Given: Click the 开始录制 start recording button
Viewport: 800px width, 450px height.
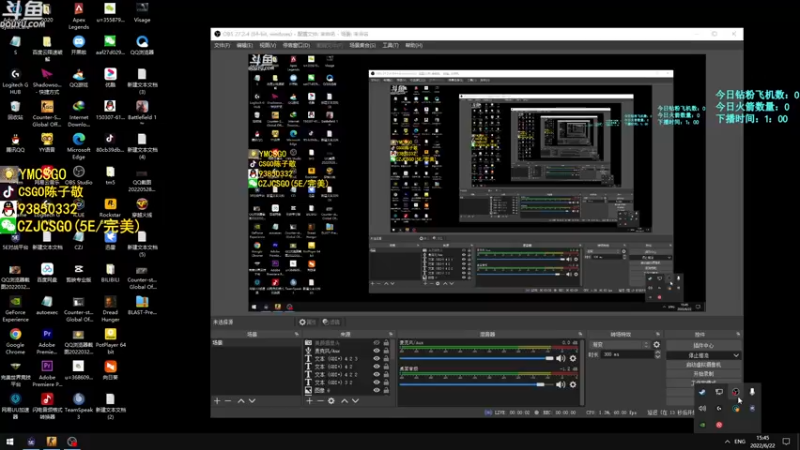Looking at the screenshot, I should 703,373.
